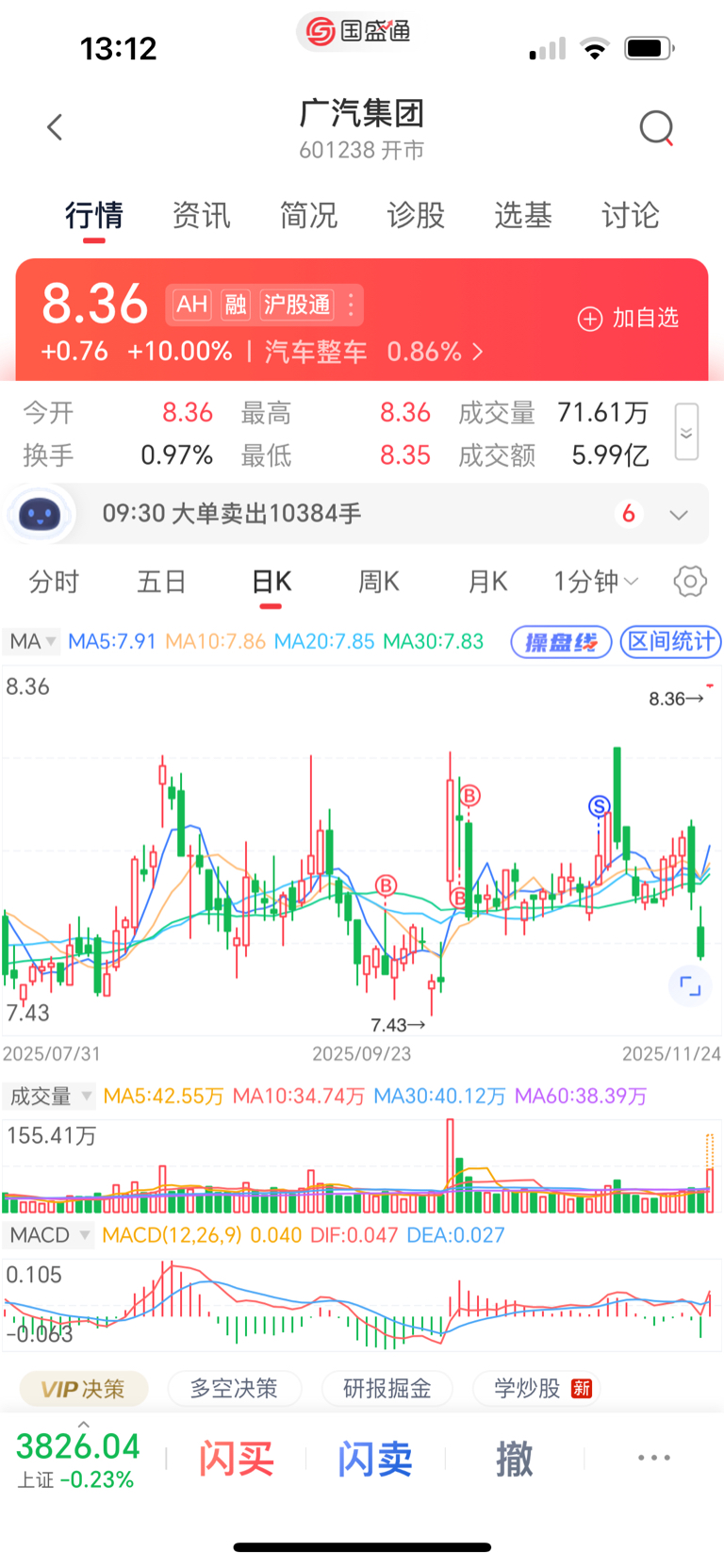
Task: Switch to the 诊股 tab
Action: click(416, 216)
